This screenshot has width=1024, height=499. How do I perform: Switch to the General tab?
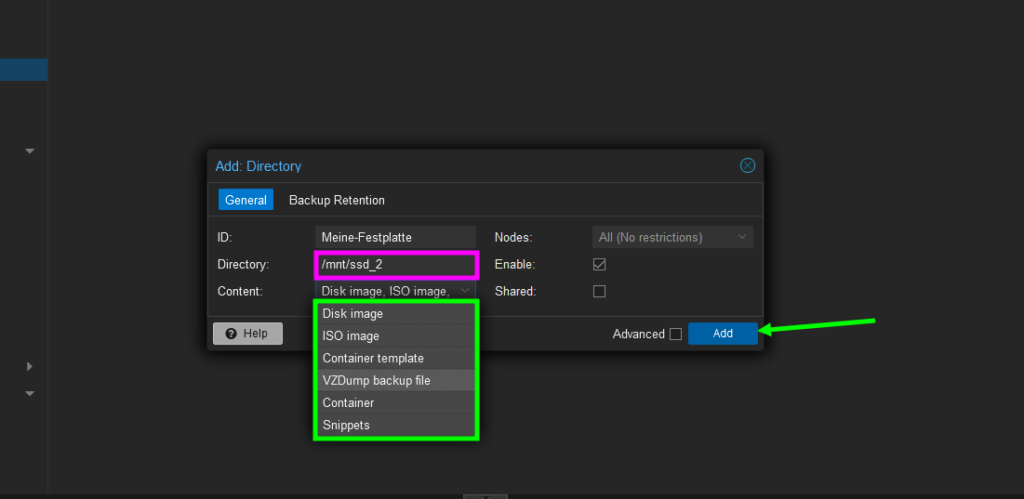(245, 200)
